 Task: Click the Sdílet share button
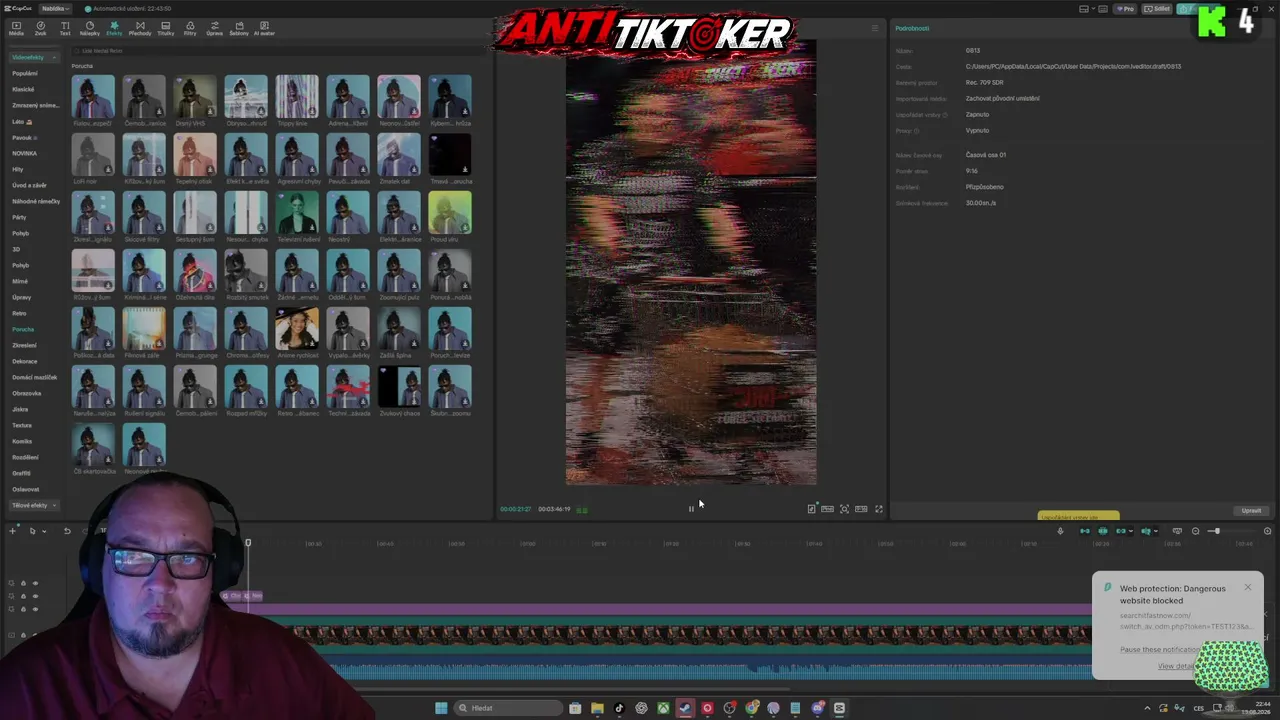[x=1158, y=9]
